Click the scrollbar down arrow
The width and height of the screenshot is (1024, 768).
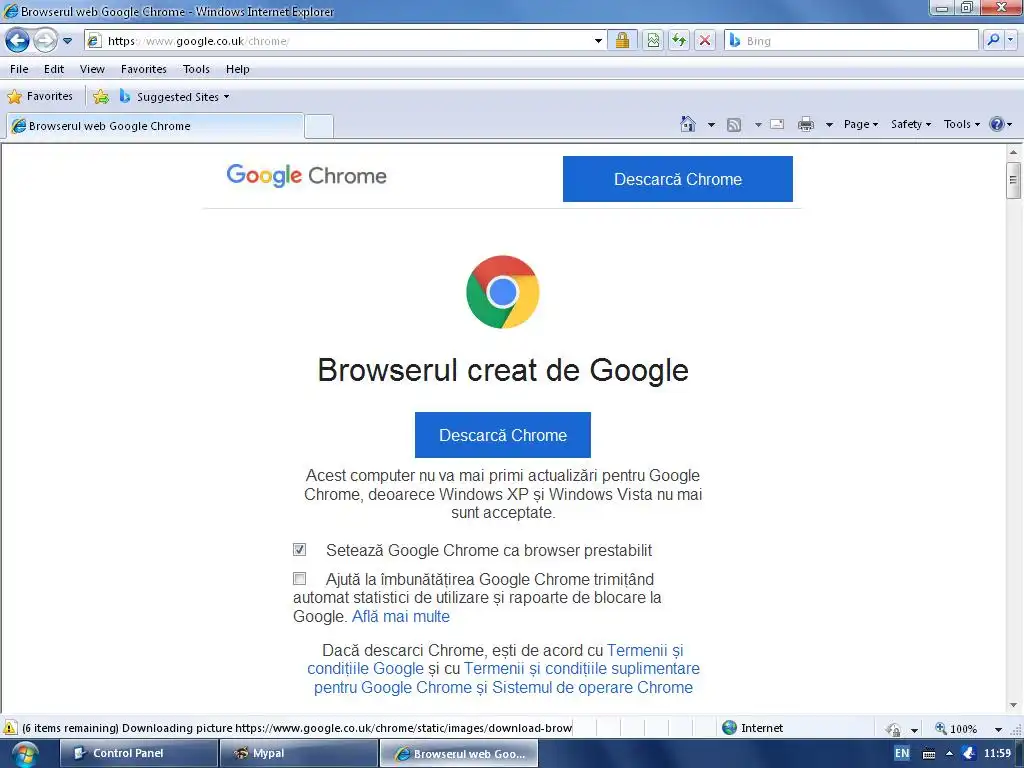click(x=1014, y=705)
